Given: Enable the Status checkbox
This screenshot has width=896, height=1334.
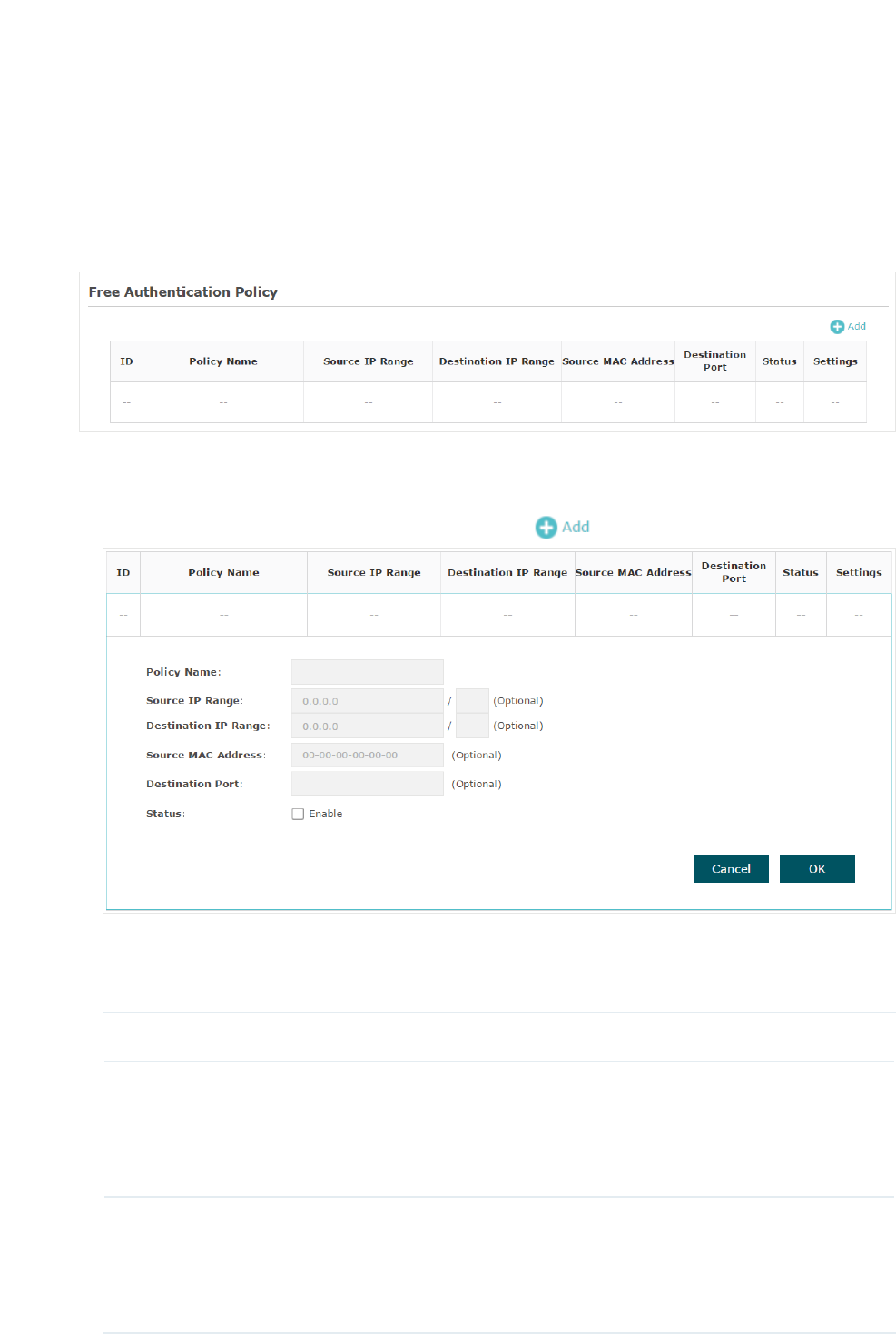Looking at the screenshot, I should click(298, 814).
